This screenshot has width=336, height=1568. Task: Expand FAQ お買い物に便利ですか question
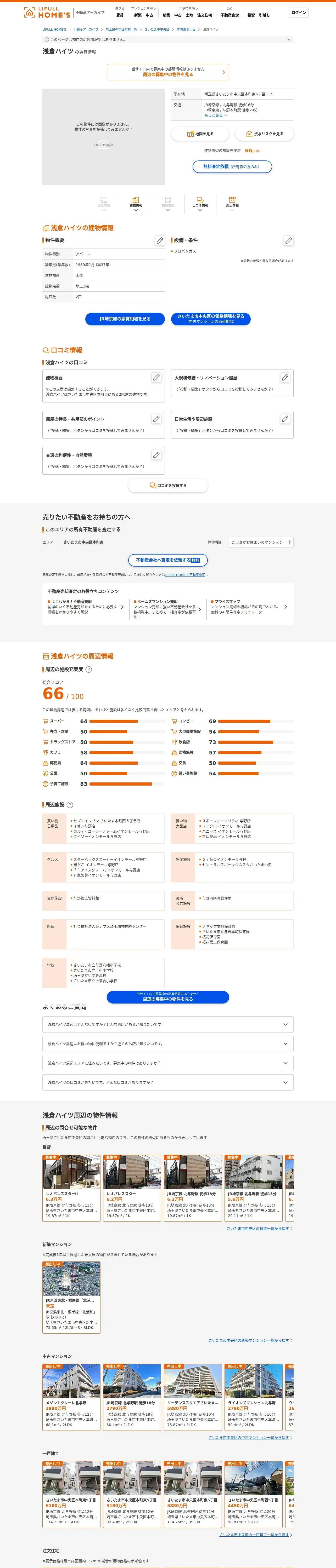[168, 1044]
